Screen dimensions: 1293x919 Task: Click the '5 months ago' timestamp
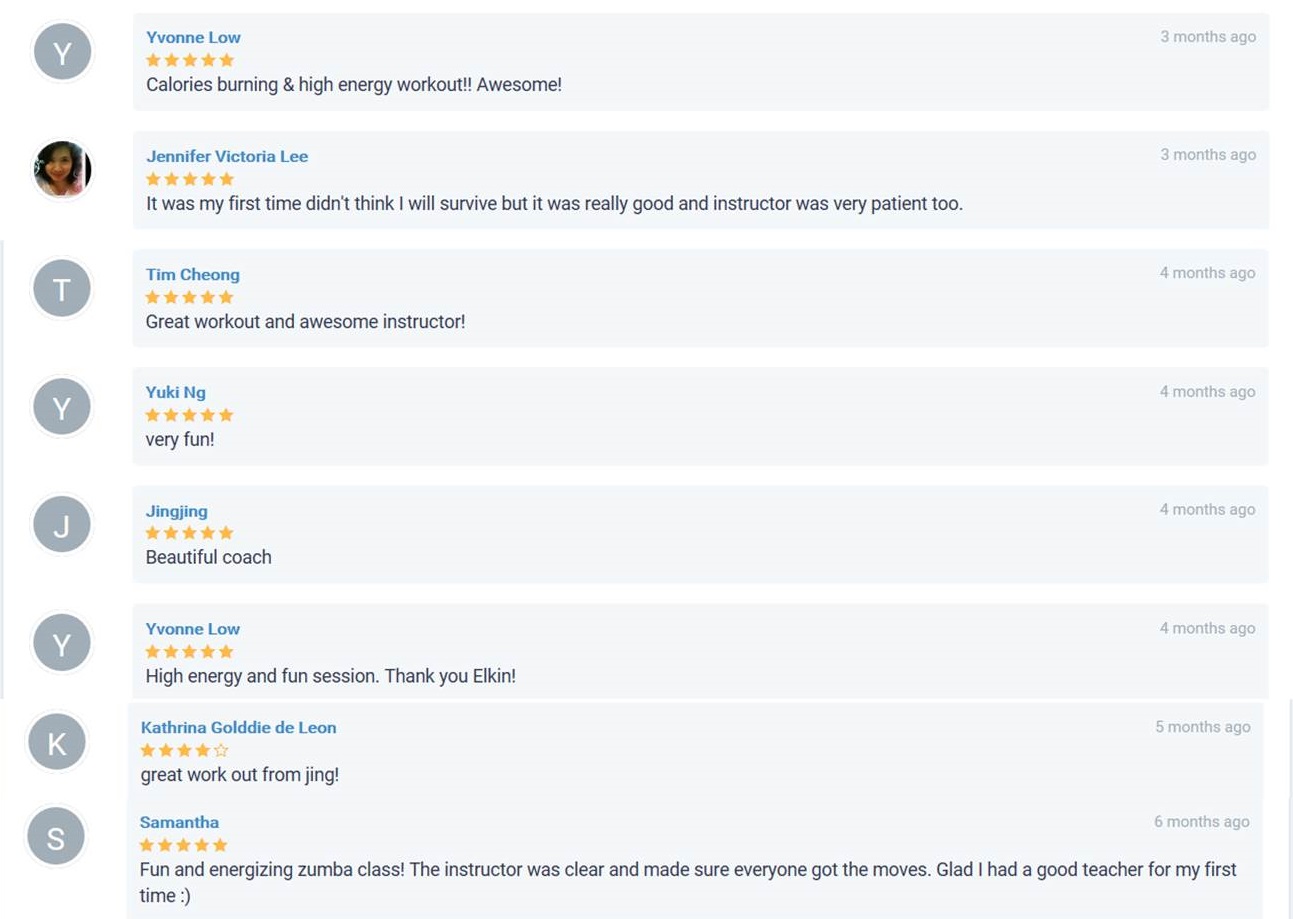click(1202, 727)
